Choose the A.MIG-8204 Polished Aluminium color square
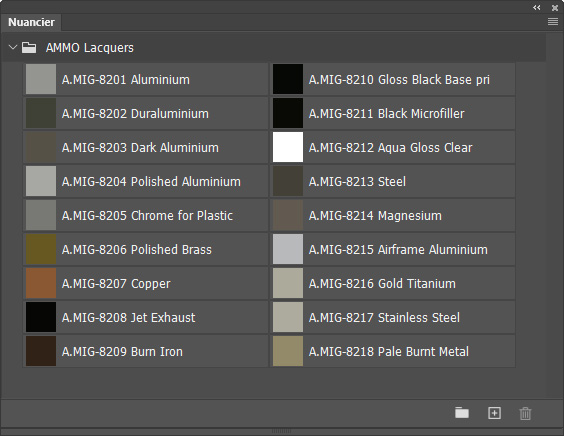 click(x=41, y=181)
